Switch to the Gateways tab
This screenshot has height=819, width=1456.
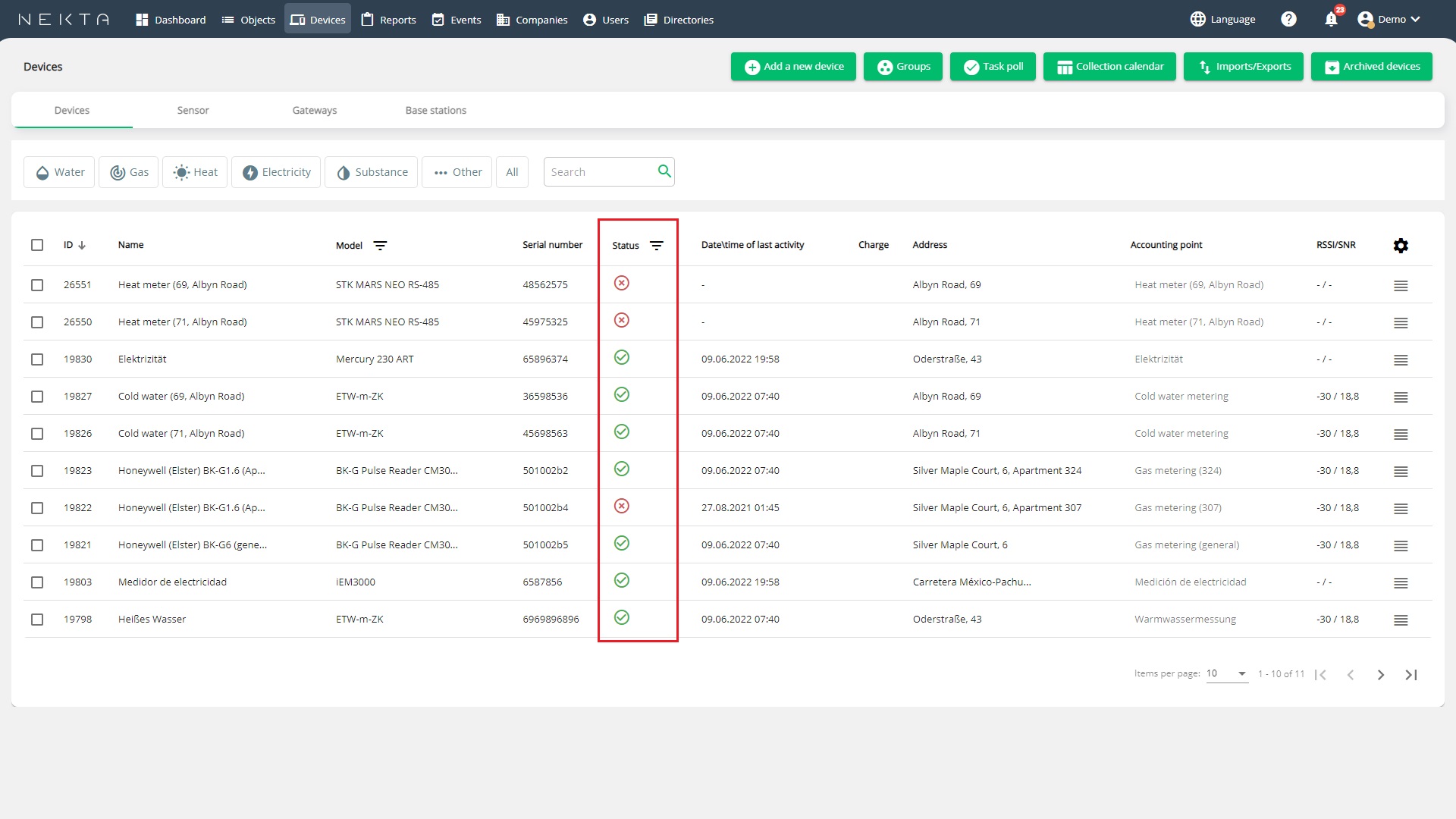[314, 110]
